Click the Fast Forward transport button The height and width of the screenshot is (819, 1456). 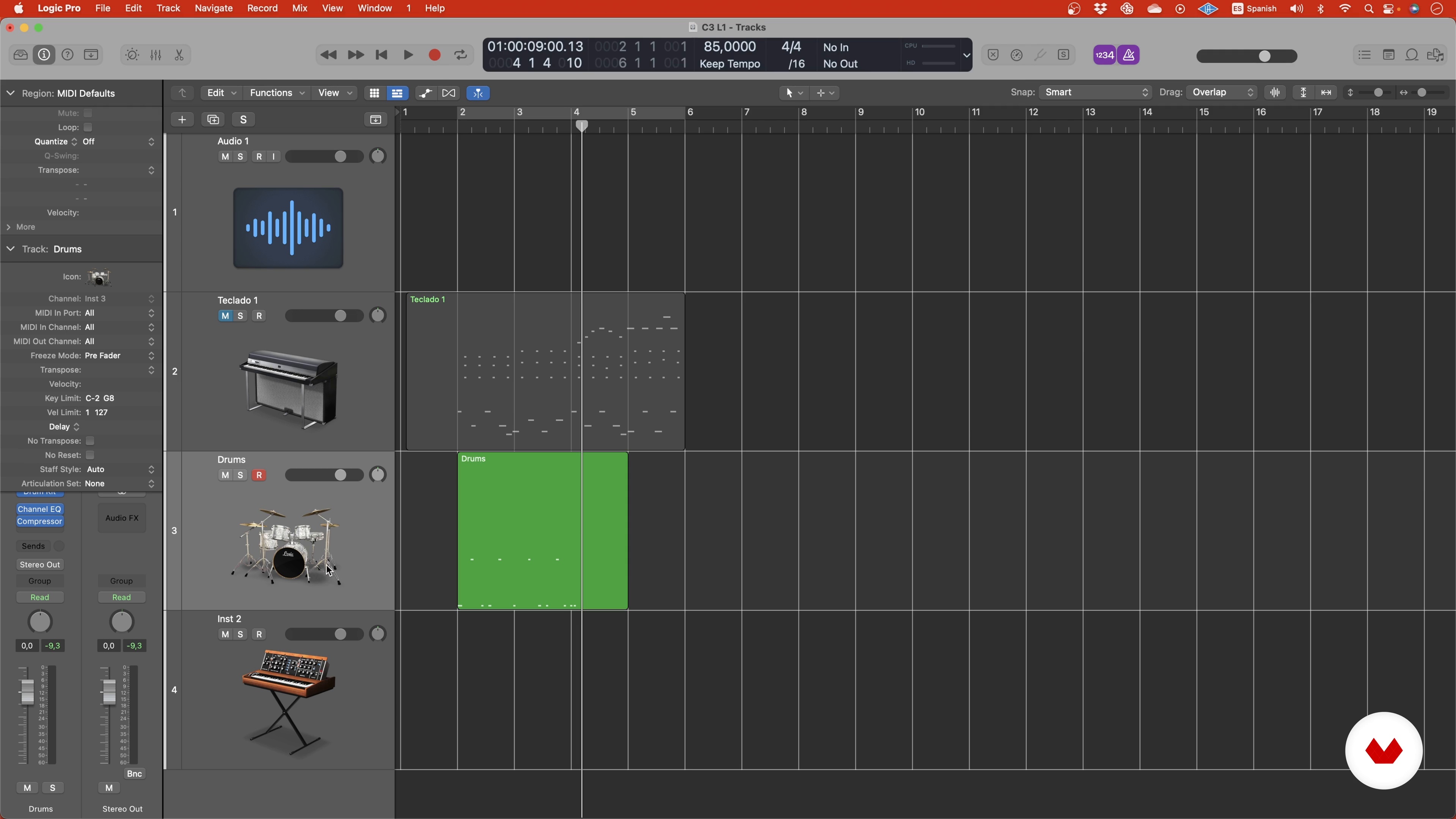click(x=356, y=55)
